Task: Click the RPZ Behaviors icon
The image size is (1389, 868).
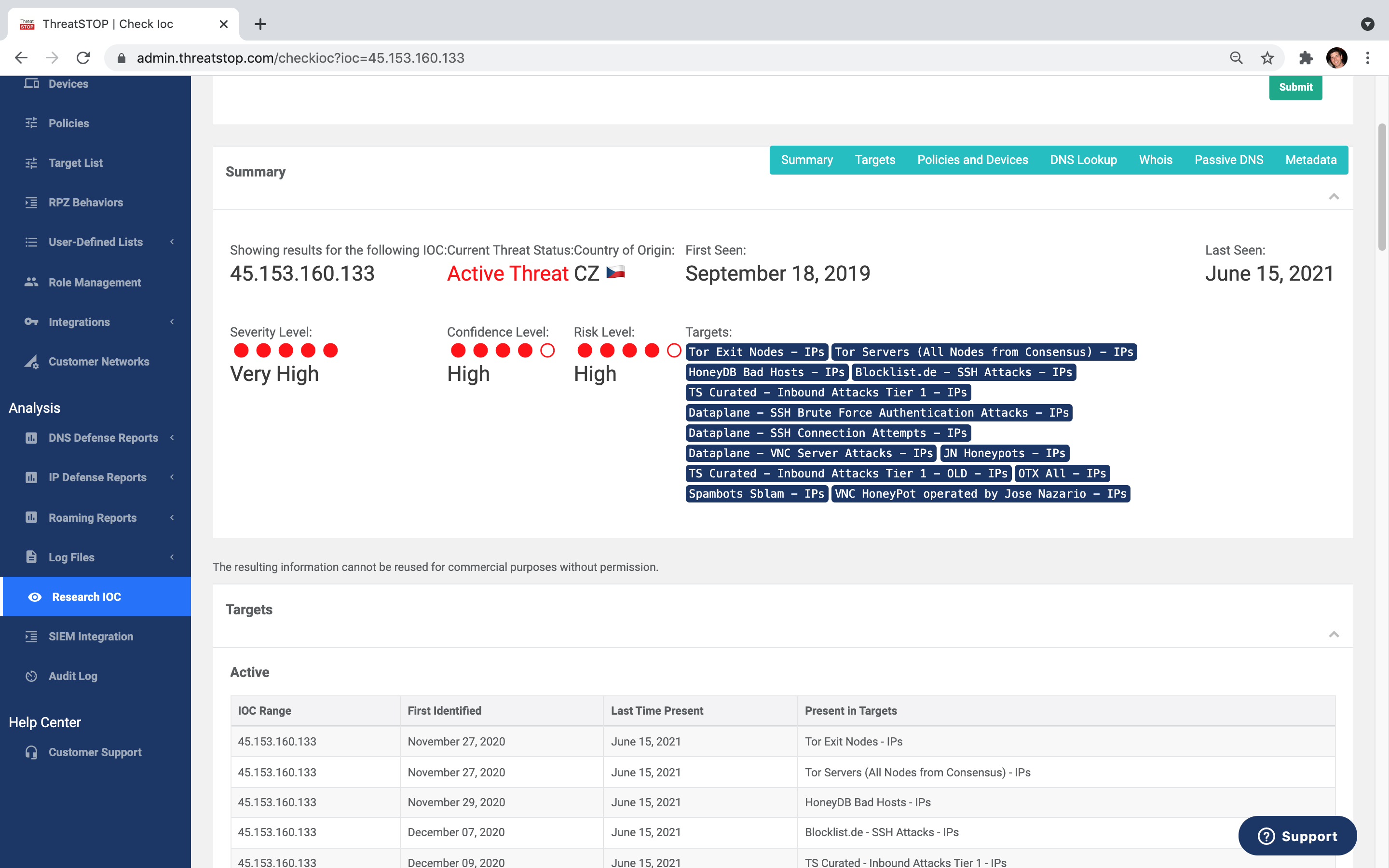Action: coord(29,202)
